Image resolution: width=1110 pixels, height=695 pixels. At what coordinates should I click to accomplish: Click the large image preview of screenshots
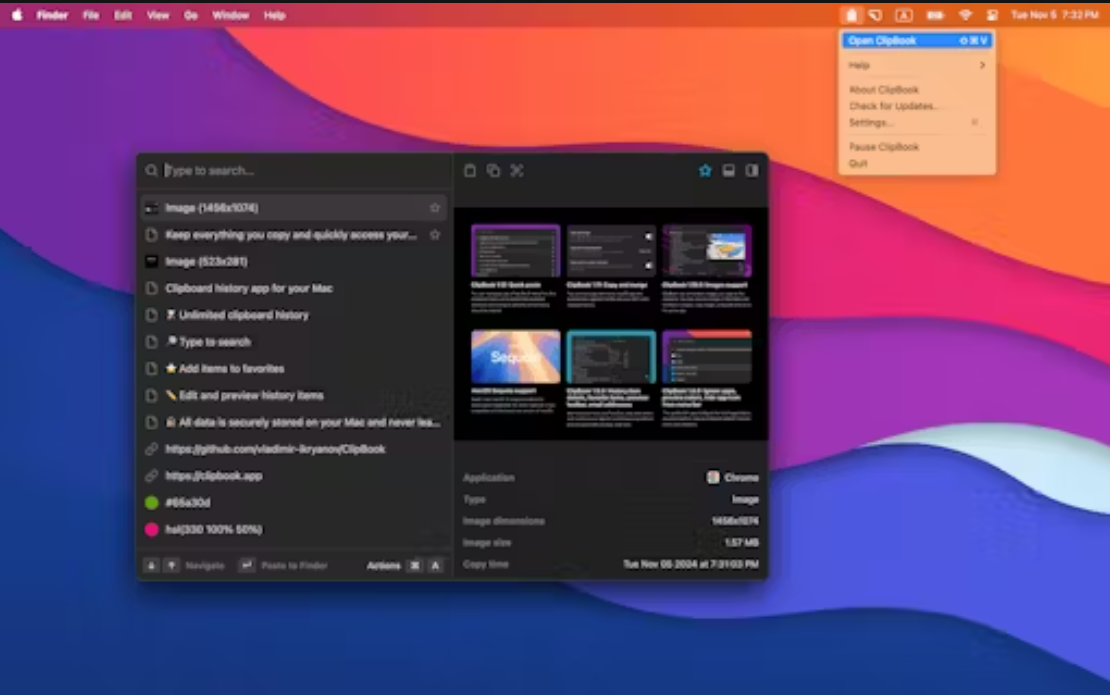[611, 324]
